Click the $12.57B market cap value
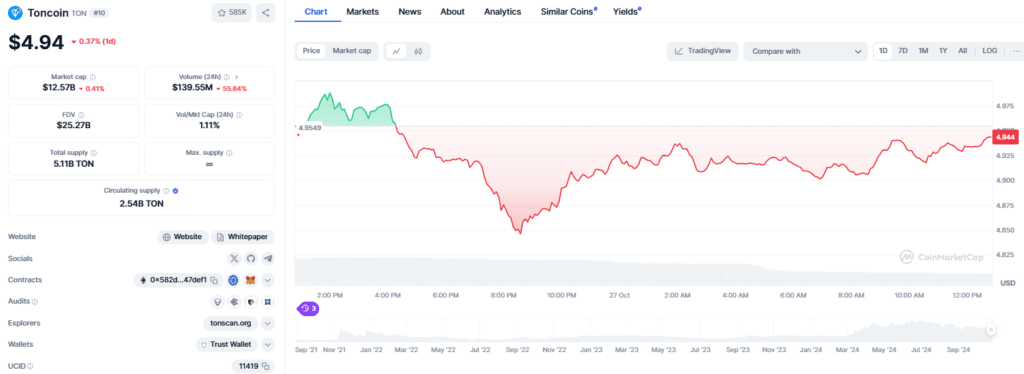1024x374 pixels. pos(58,87)
